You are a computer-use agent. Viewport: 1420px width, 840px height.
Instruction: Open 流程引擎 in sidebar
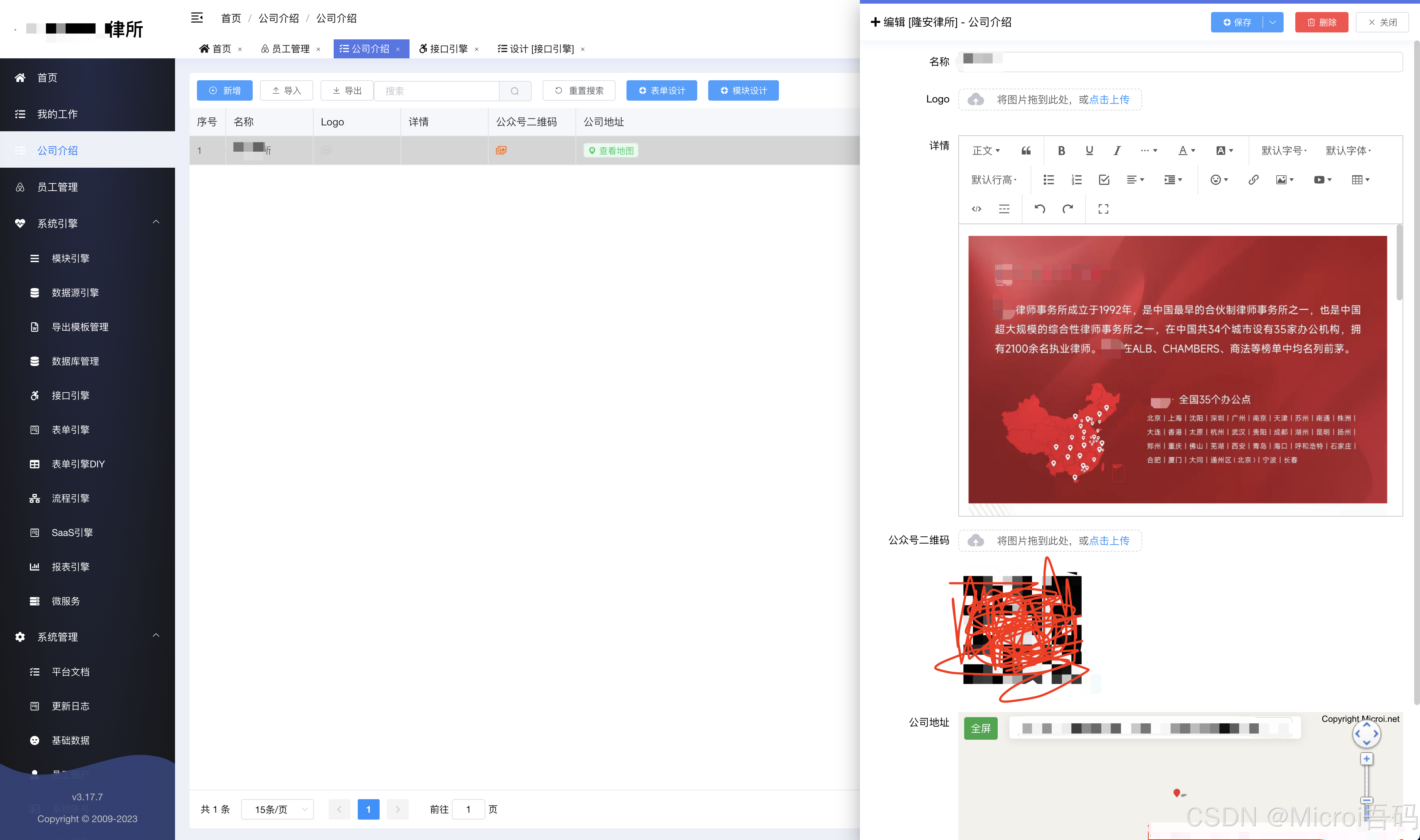click(x=87, y=498)
